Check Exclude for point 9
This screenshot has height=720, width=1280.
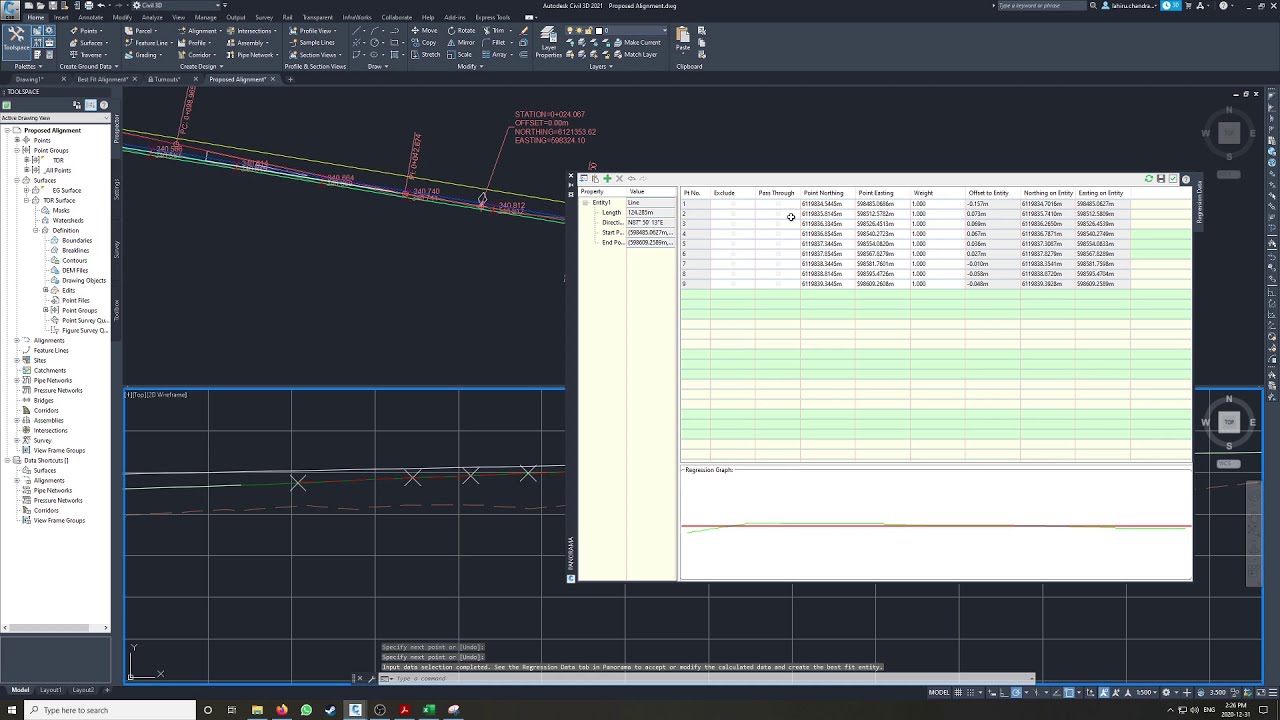coord(733,284)
